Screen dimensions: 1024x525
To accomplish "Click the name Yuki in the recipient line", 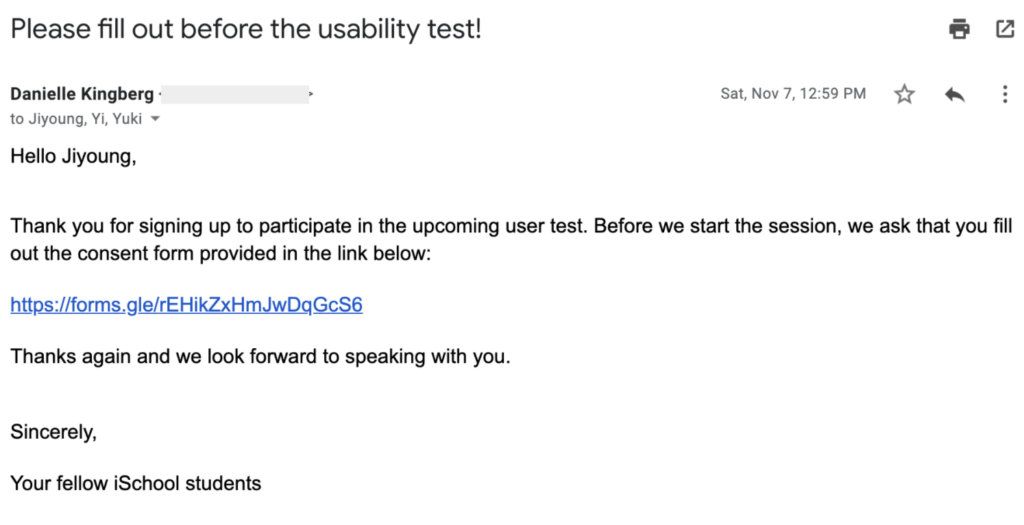I will [x=126, y=119].
